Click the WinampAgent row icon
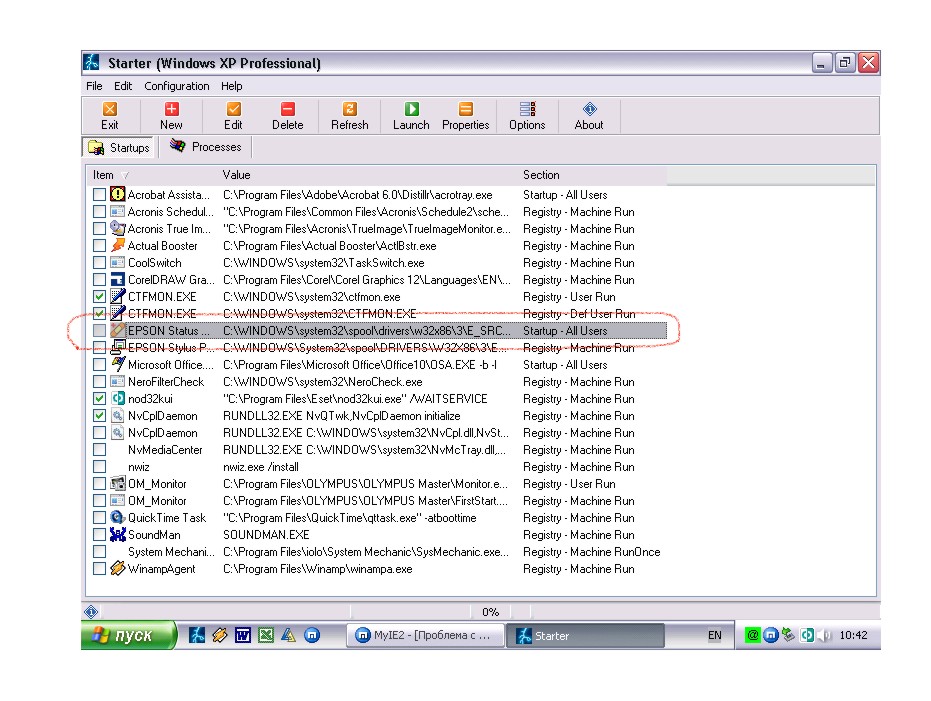 point(118,569)
